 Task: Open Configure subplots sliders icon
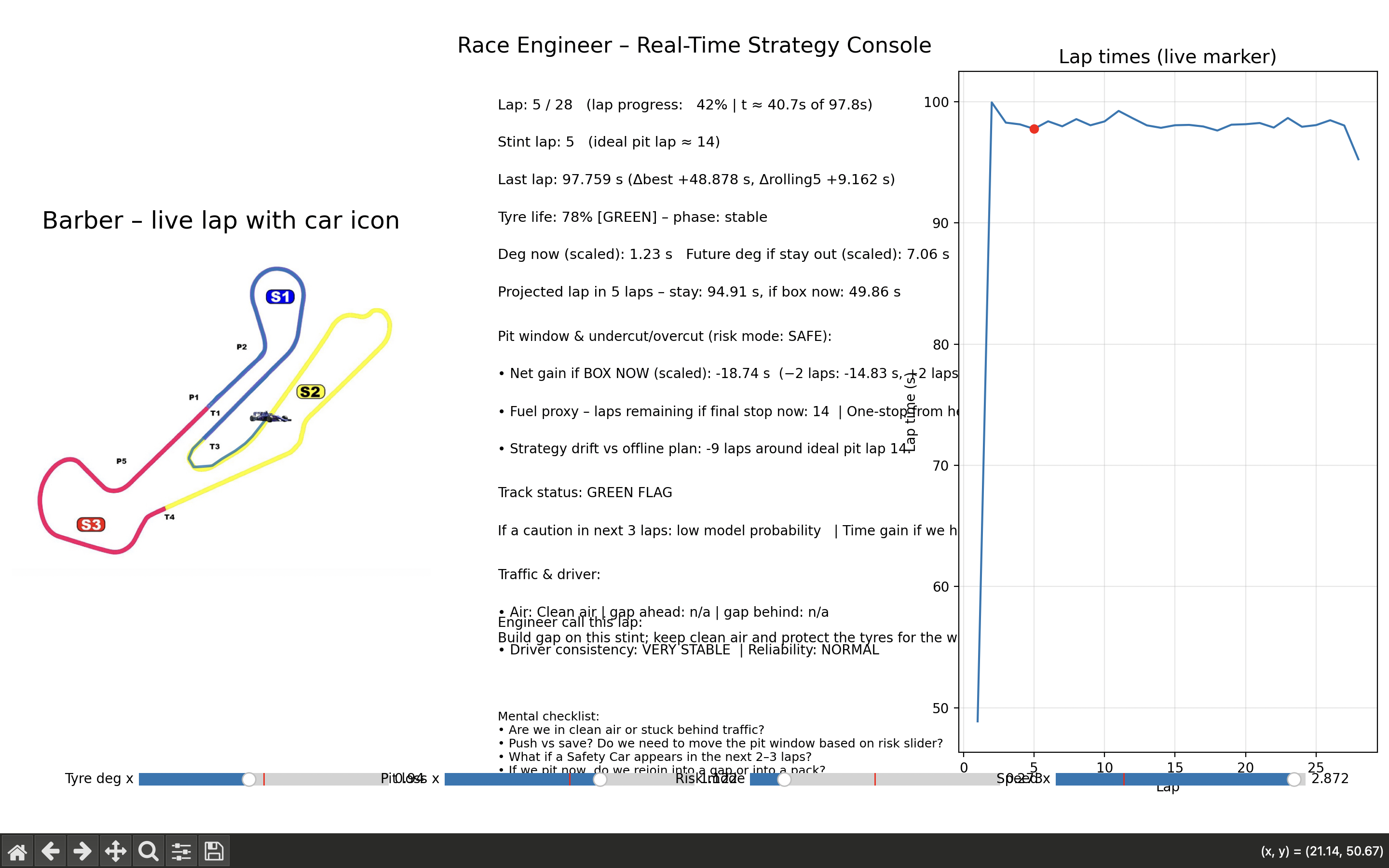click(x=181, y=851)
